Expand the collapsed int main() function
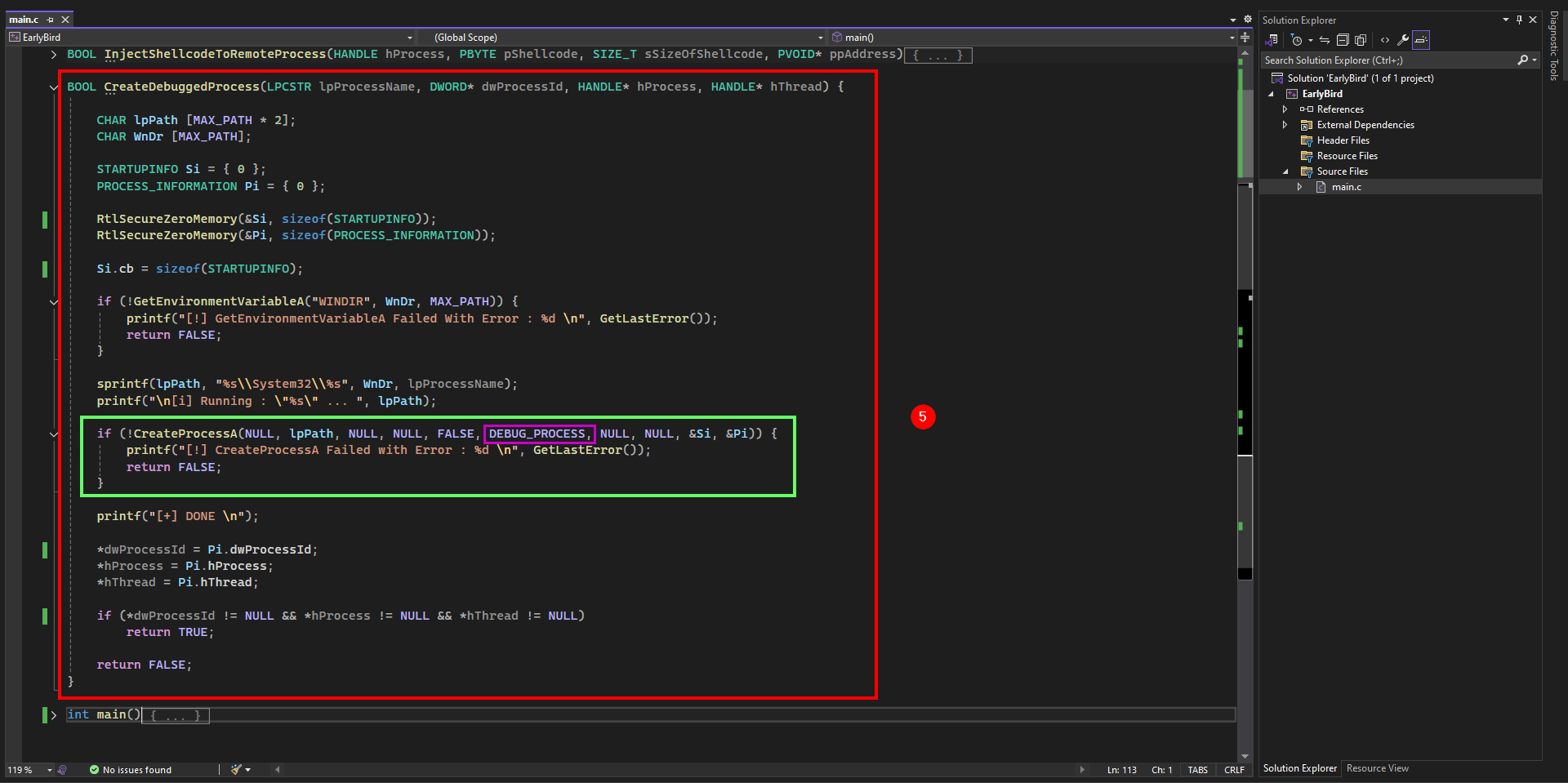This screenshot has height=783, width=1568. tap(54, 715)
